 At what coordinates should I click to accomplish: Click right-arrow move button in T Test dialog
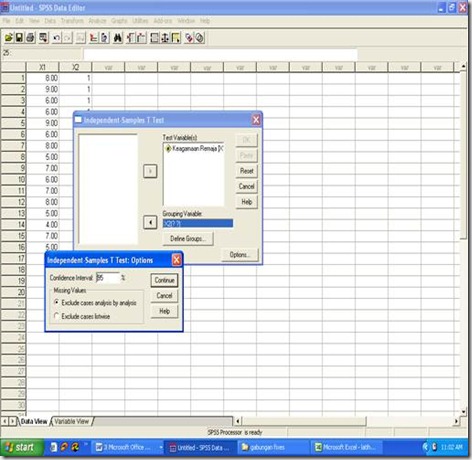tap(150, 171)
